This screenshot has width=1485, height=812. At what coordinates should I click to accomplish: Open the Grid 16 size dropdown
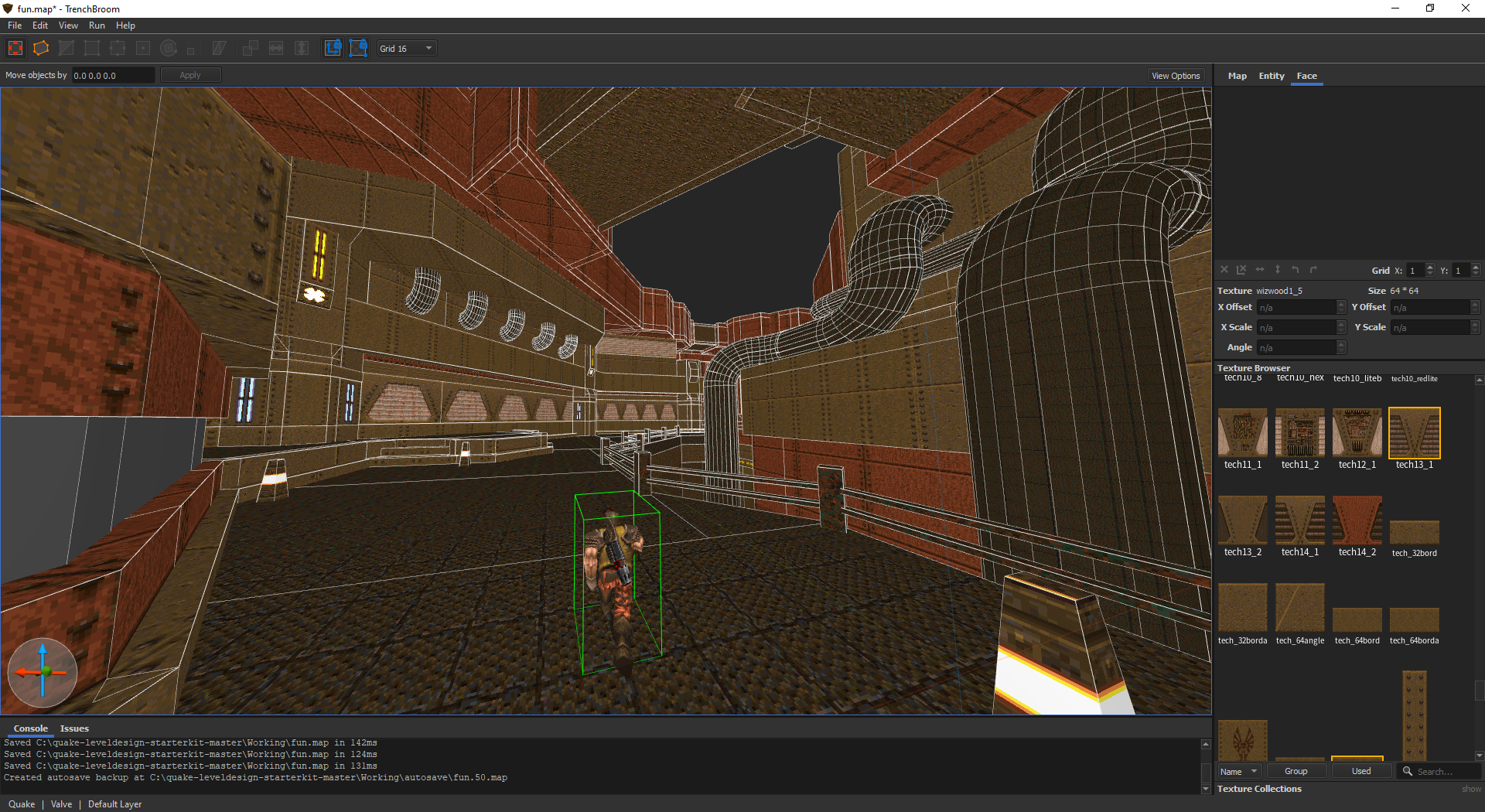tap(407, 49)
